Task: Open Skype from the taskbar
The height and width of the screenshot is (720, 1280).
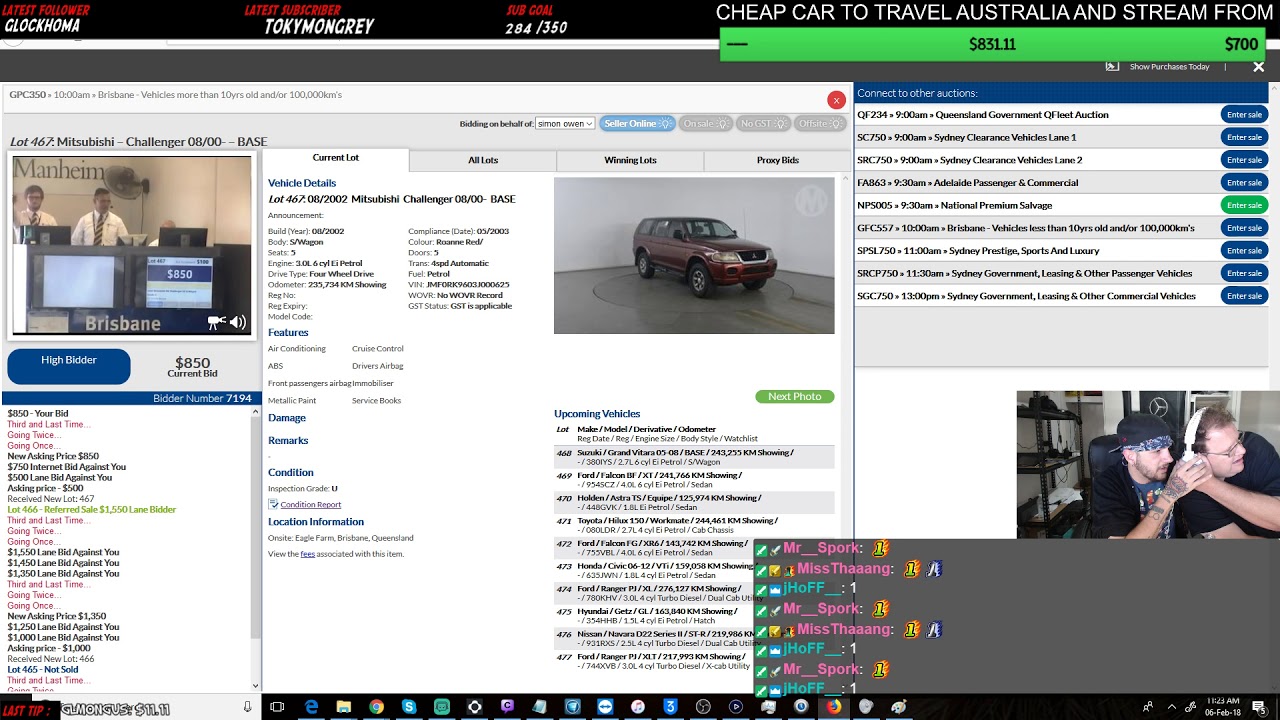Action: (409, 707)
